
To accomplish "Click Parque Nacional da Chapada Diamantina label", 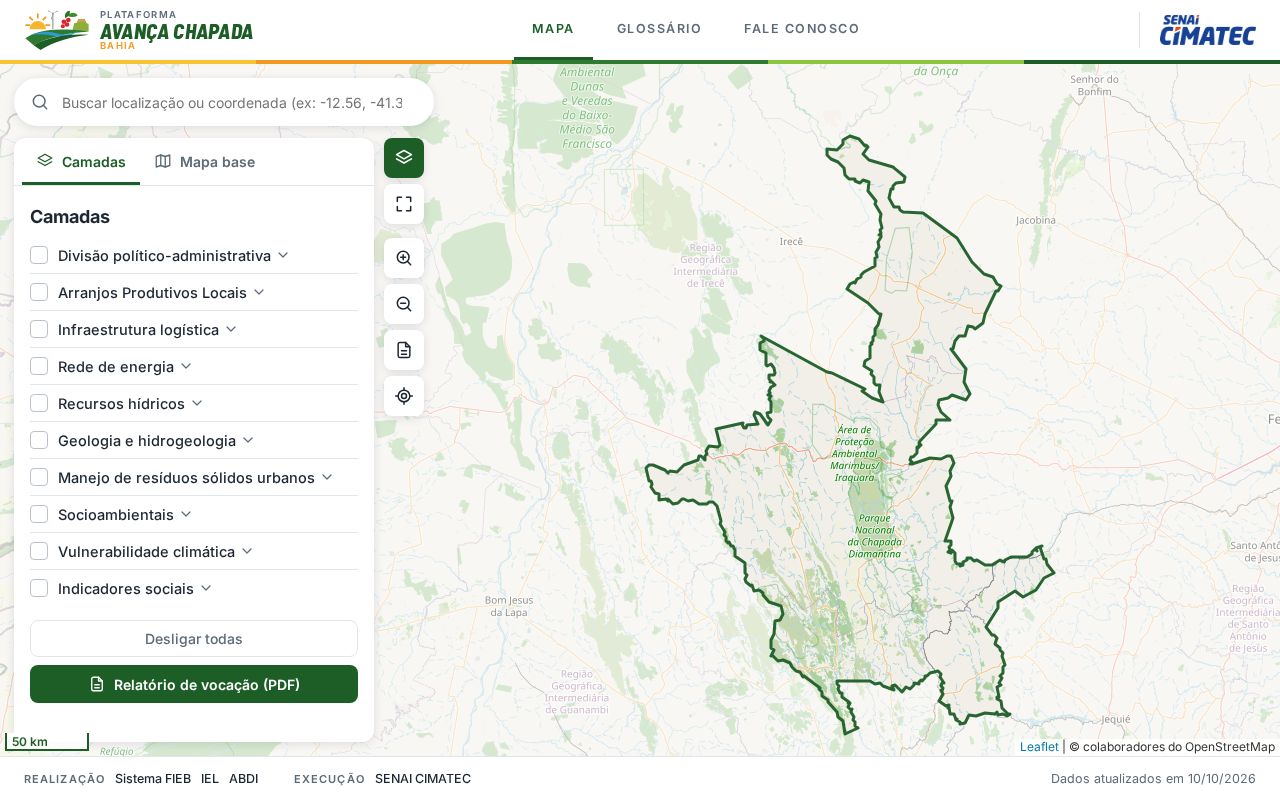I will tap(875, 536).
